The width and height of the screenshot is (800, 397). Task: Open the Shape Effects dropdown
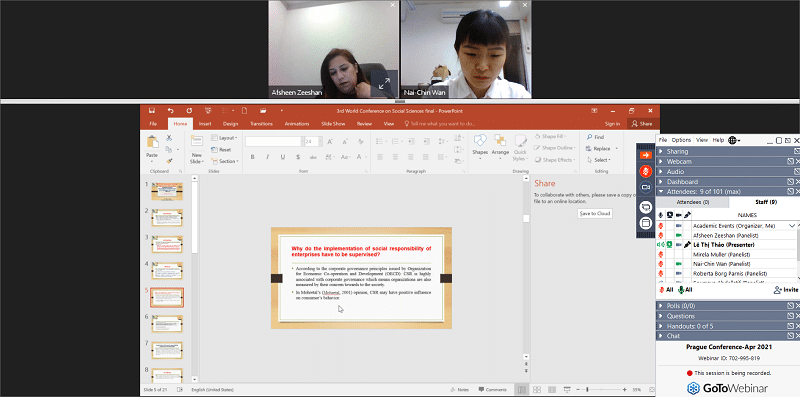coord(556,160)
